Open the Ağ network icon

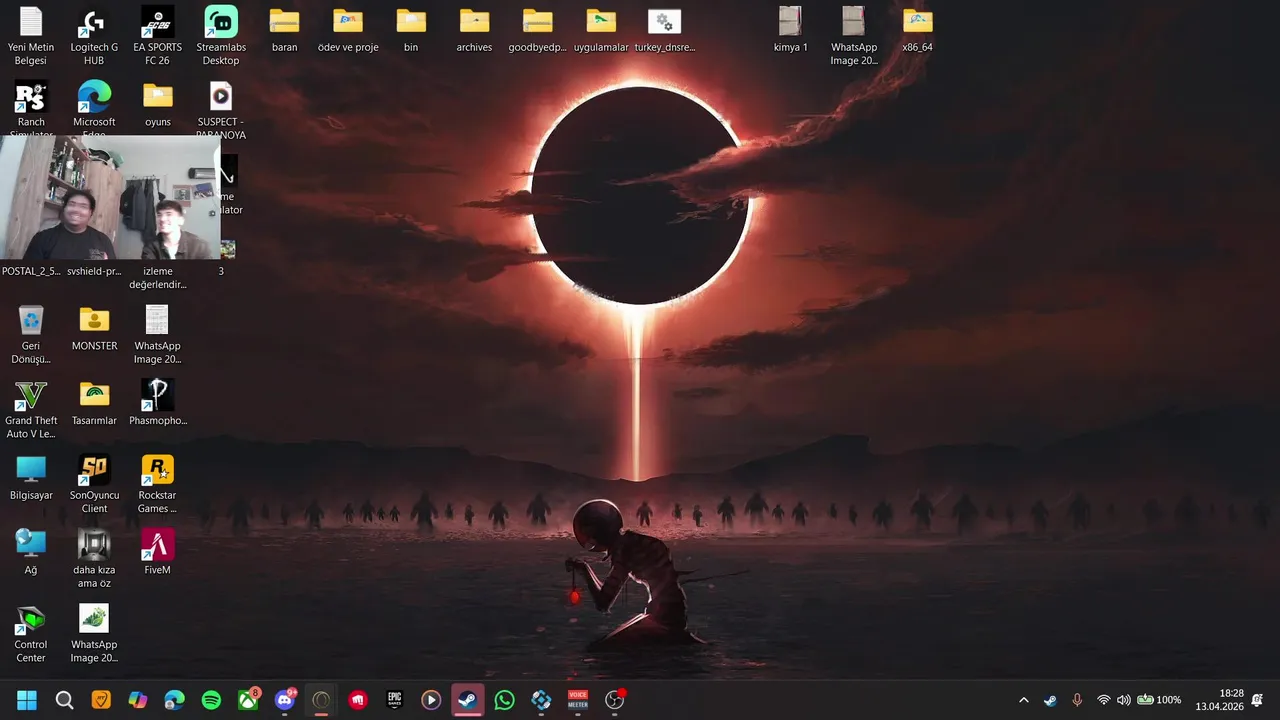pyautogui.click(x=31, y=553)
